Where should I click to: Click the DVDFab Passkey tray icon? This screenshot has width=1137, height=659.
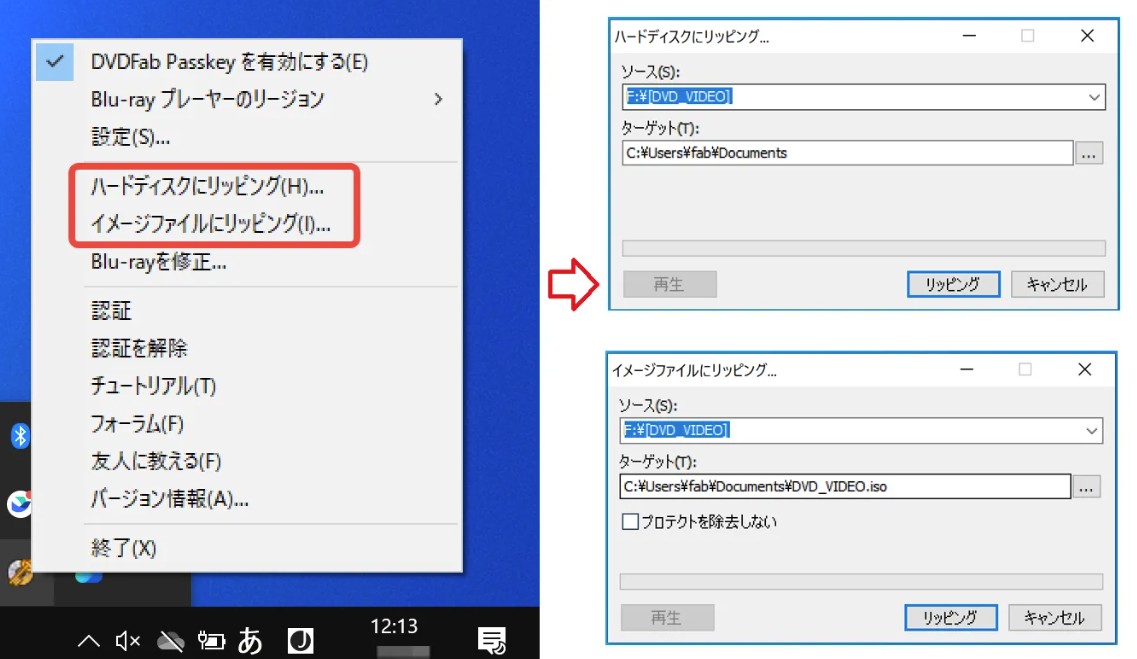point(20,572)
